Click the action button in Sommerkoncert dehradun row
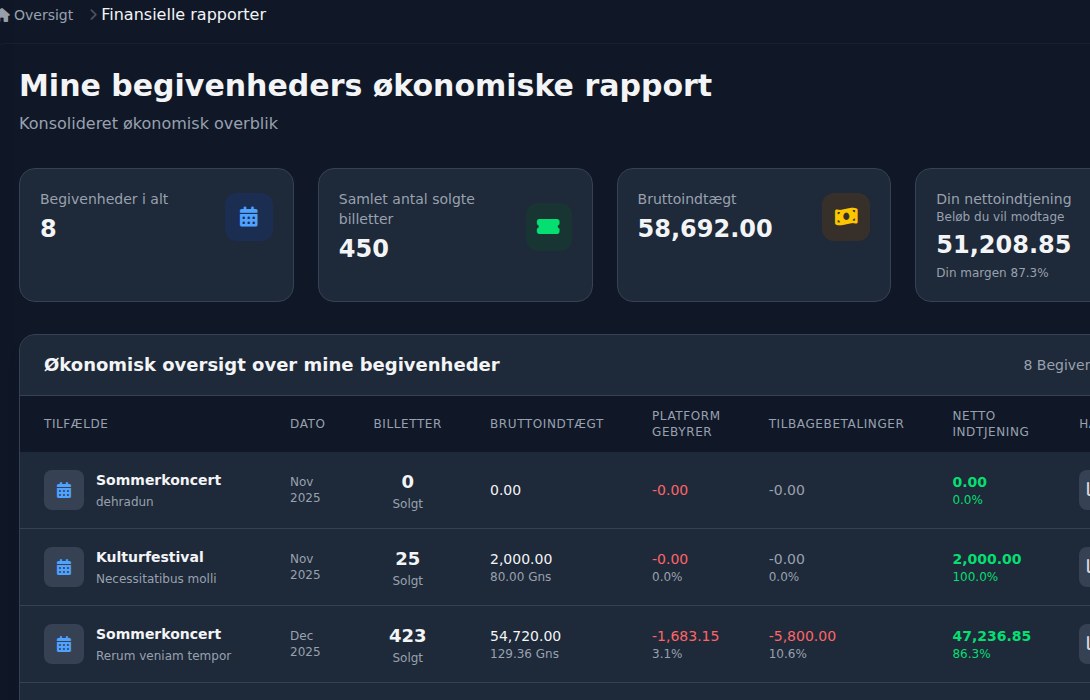 tap(1084, 490)
